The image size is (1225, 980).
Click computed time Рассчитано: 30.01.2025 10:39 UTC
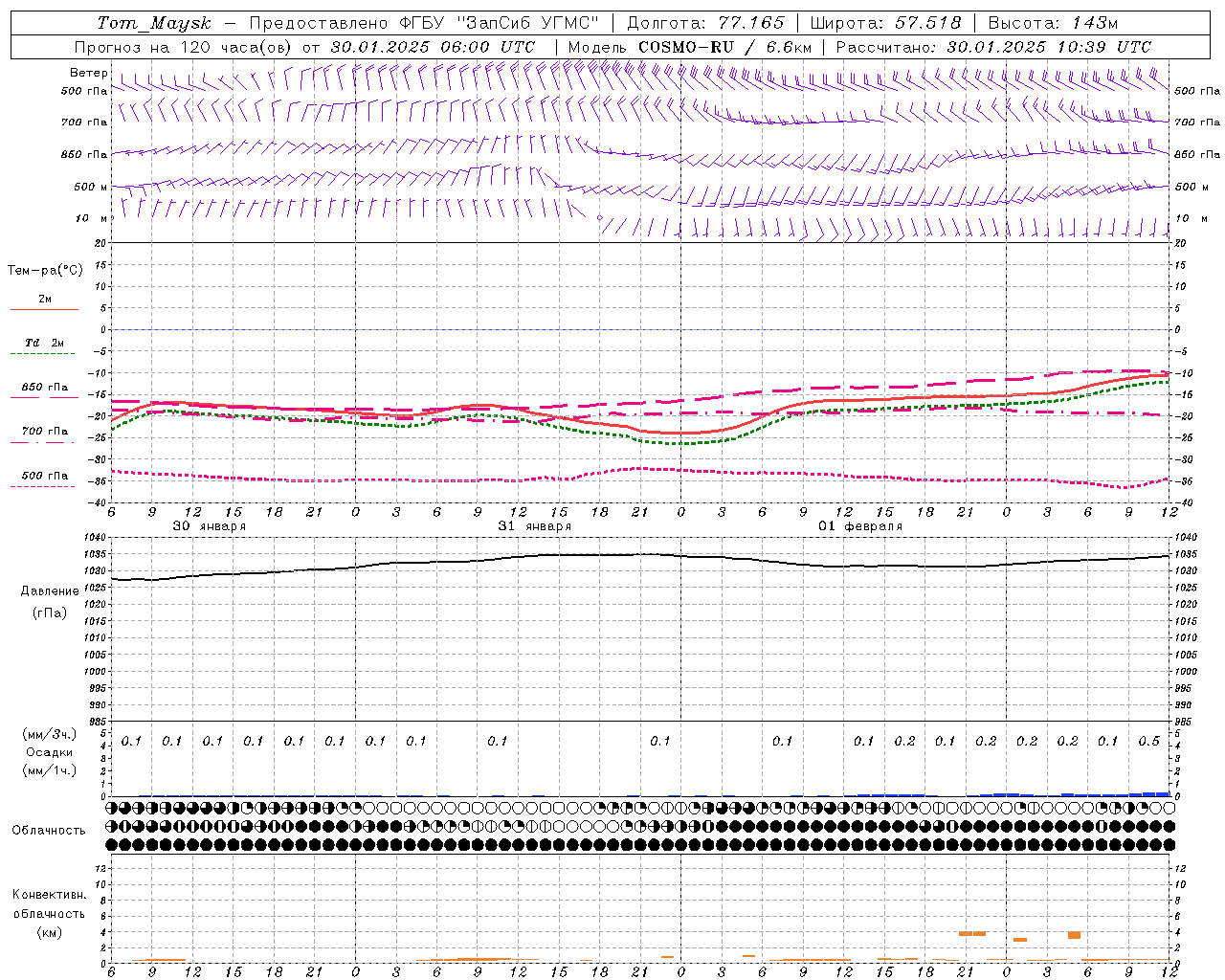(x=993, y=47)
